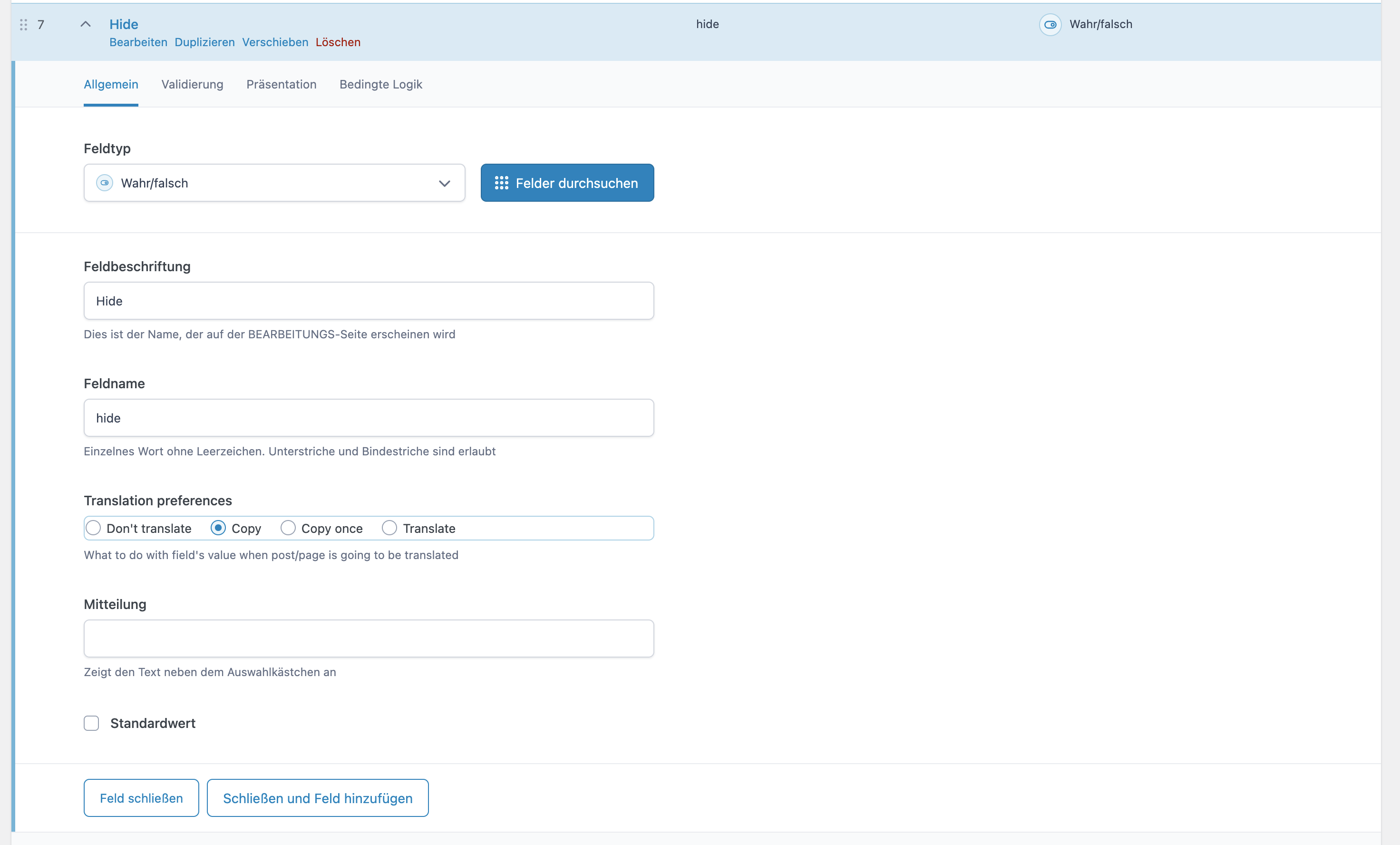
Task: Choose the Translate radio option
Action: pos(389,528)
